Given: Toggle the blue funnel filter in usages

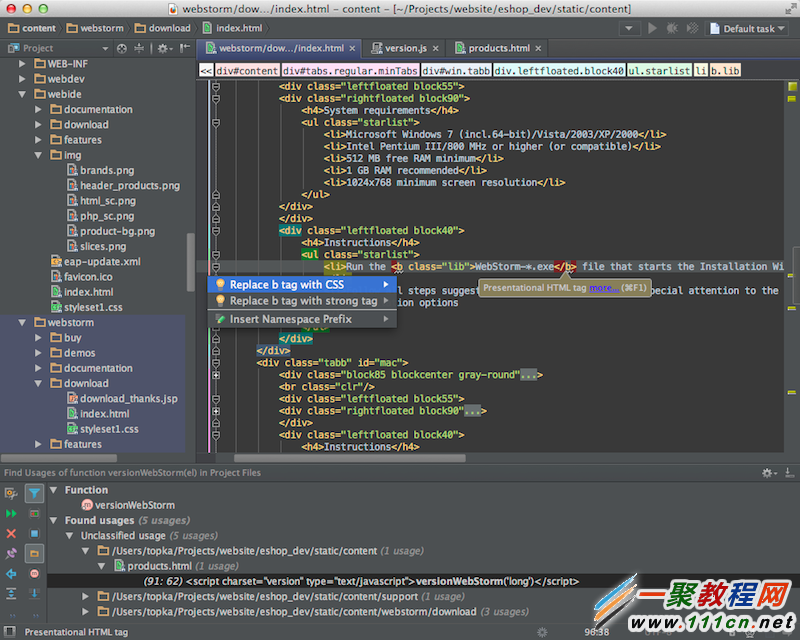Looking at the screenshot, I should pyautogui.click(x=34, y=493).
